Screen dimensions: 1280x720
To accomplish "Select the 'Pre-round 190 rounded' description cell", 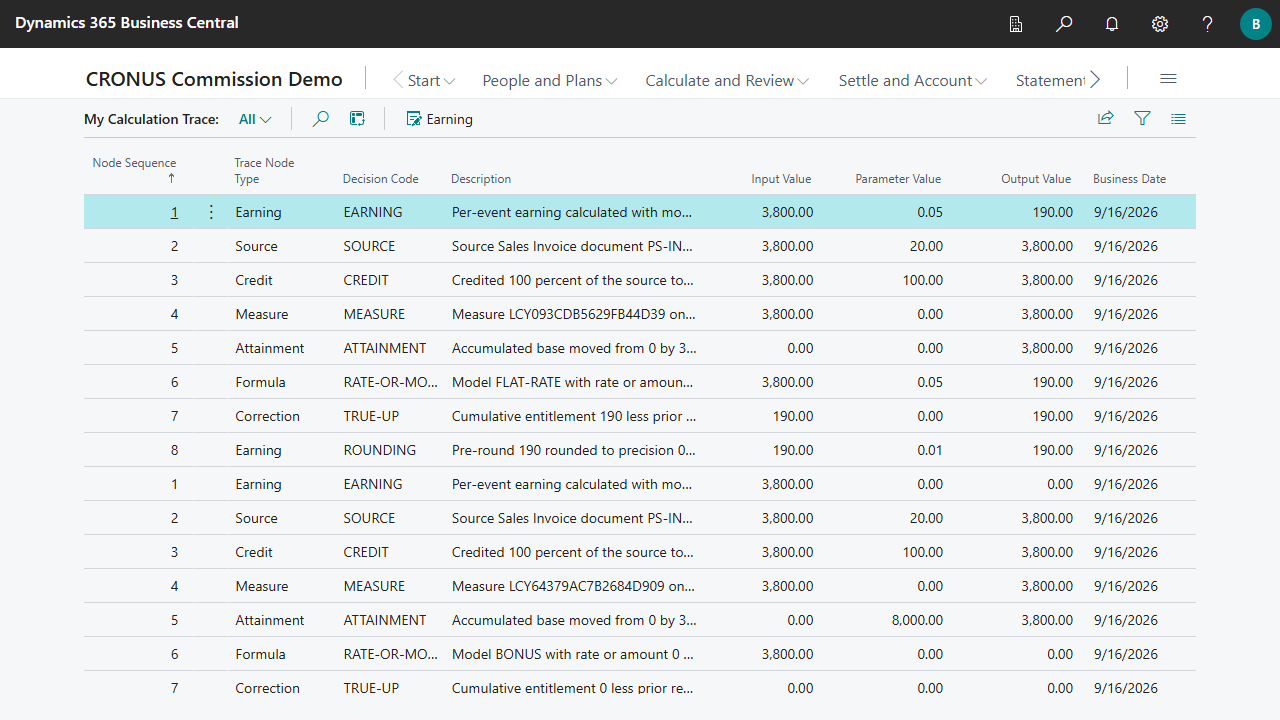I will tap(574, 450).
